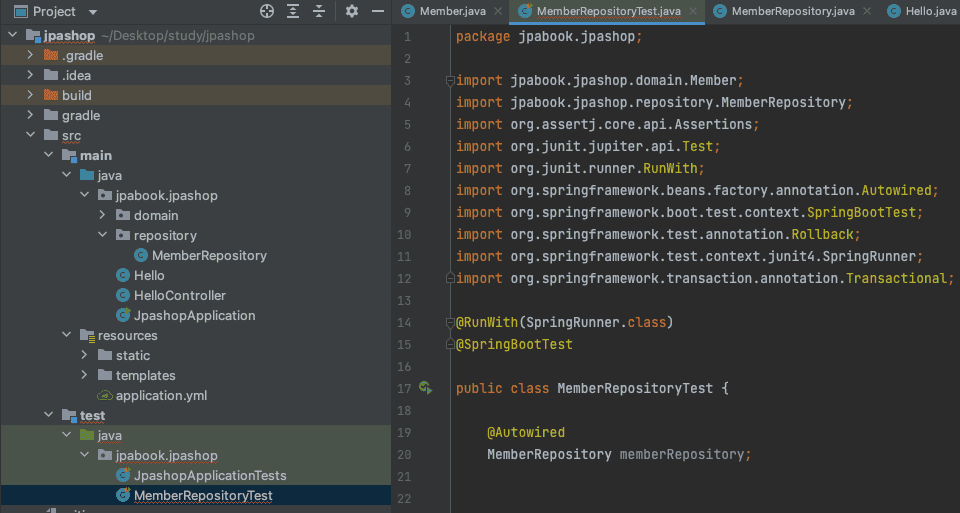The width and height of the screenshot is (960, 513).
Task: Switch to the MemberRepository.java tab
Action: point(792,11)
